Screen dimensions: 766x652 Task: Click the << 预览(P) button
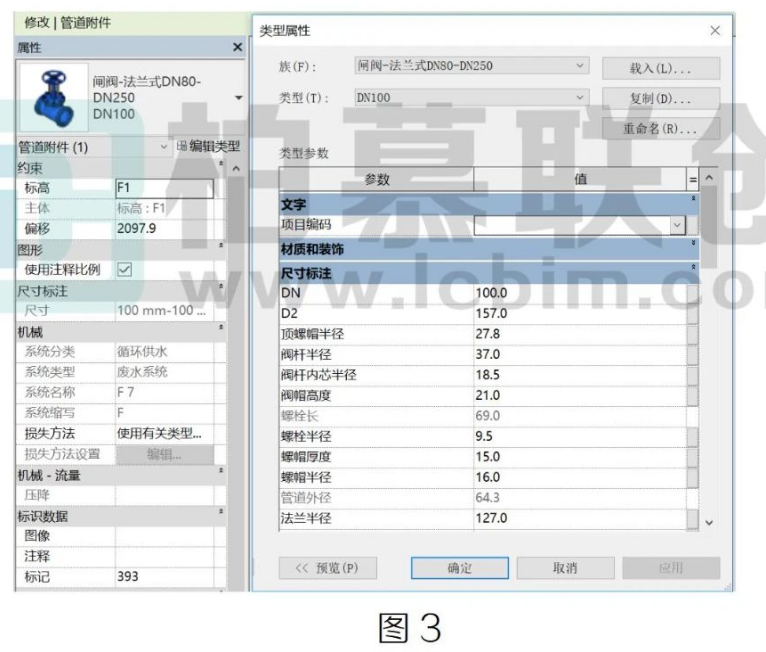(328, 568)
